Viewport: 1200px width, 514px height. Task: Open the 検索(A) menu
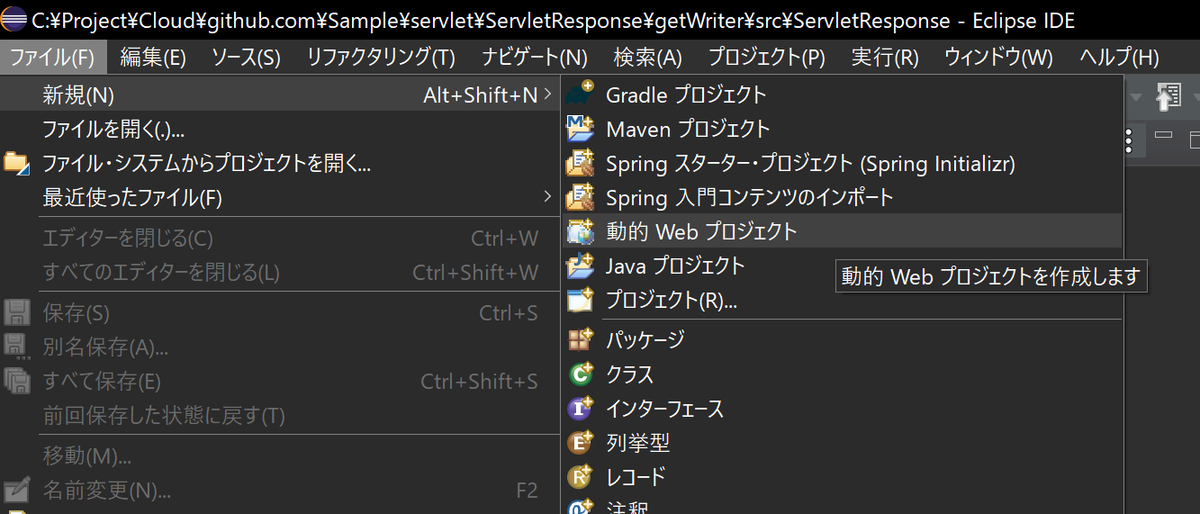pos(648,58)
